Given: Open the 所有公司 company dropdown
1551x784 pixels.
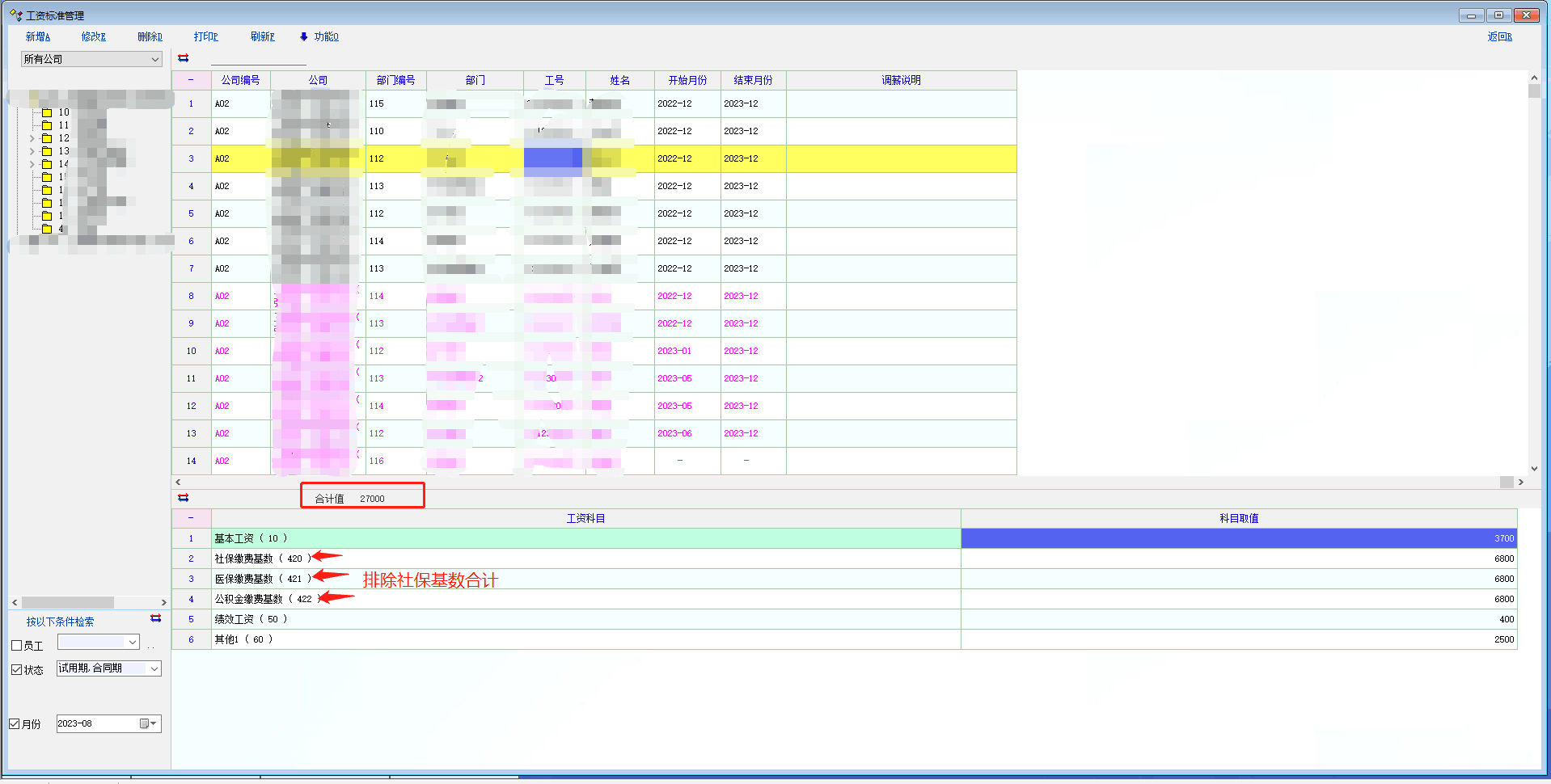Looking at the screenshot, I should pos(154,59).
